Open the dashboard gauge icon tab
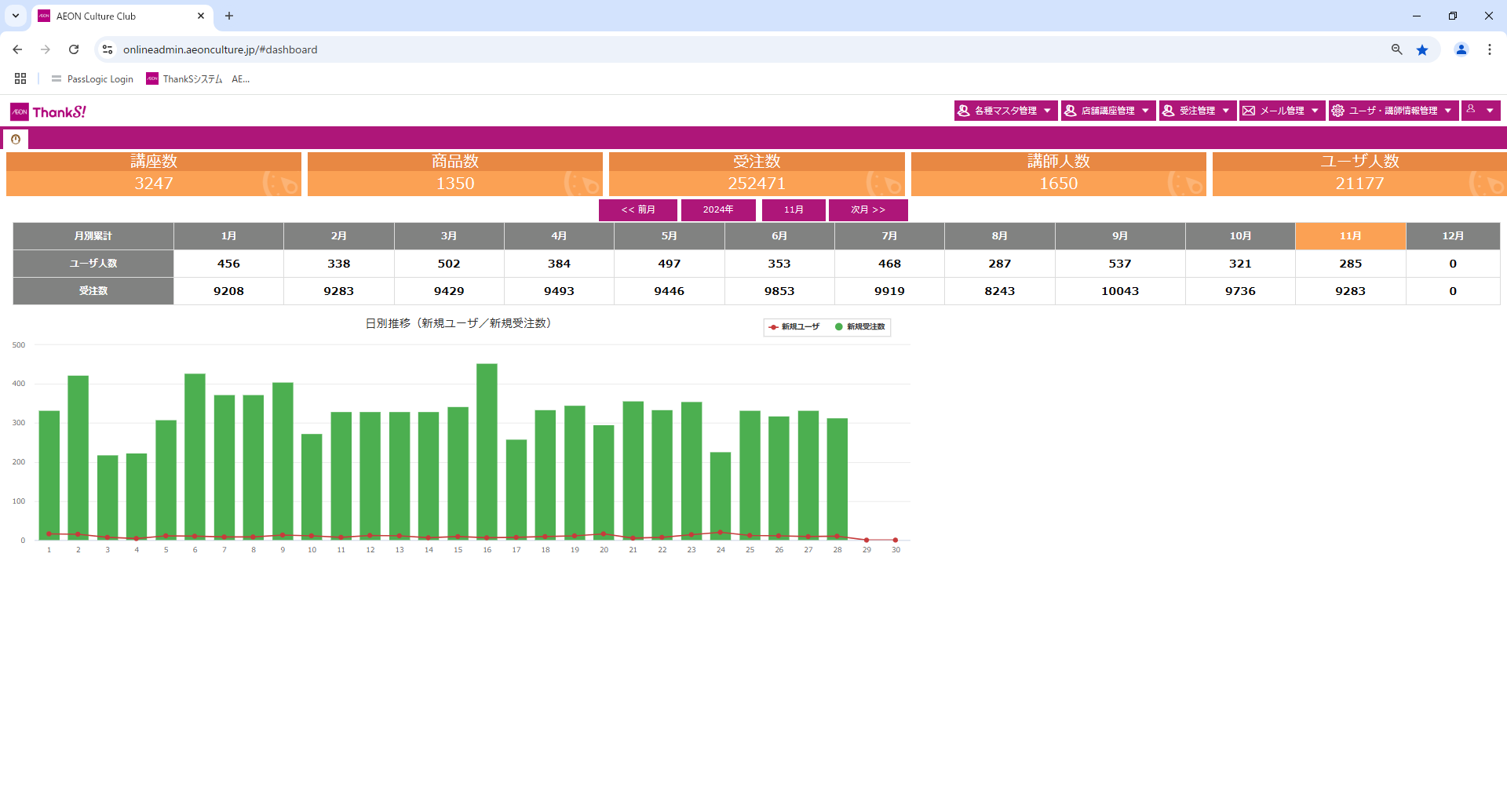 pyautogui.click(x=16, y=139)
